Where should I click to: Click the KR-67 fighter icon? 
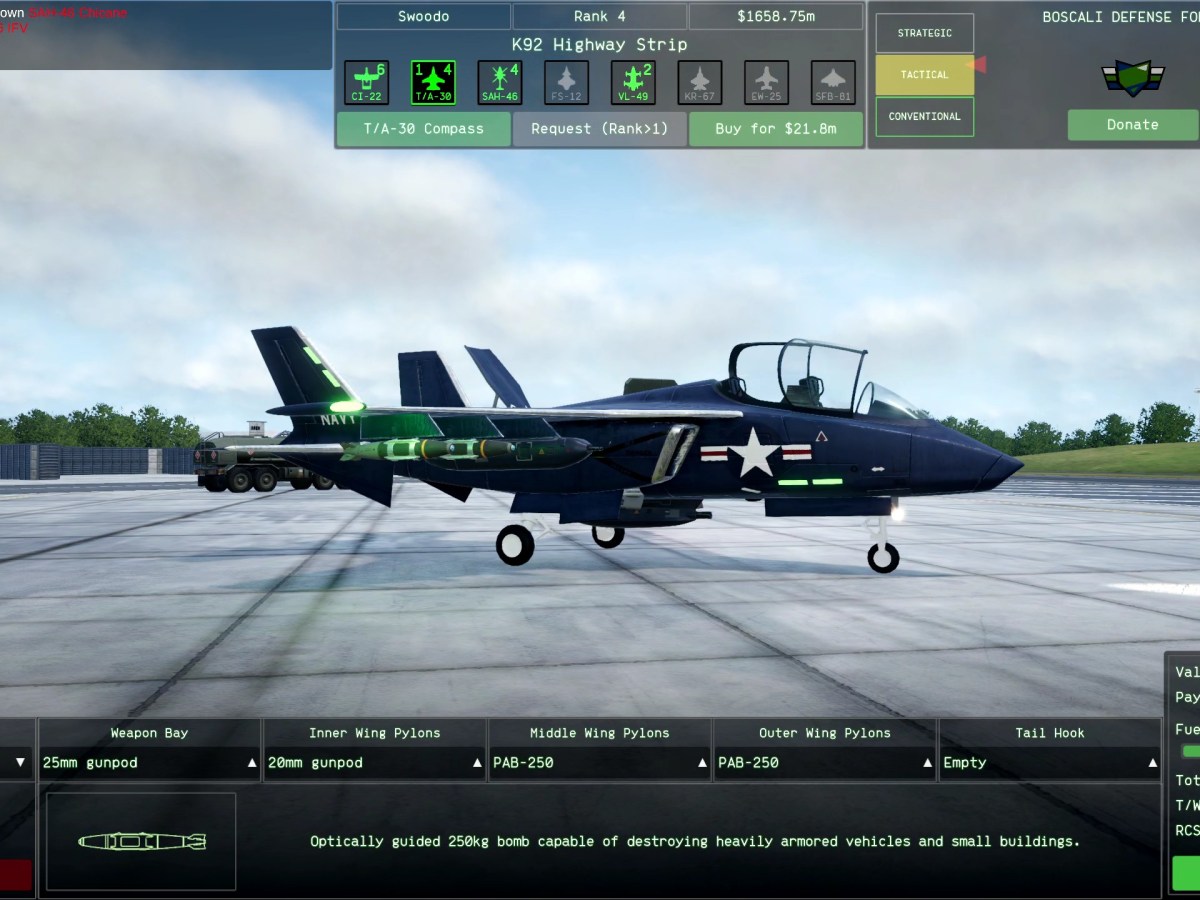[x=699, y=82]
